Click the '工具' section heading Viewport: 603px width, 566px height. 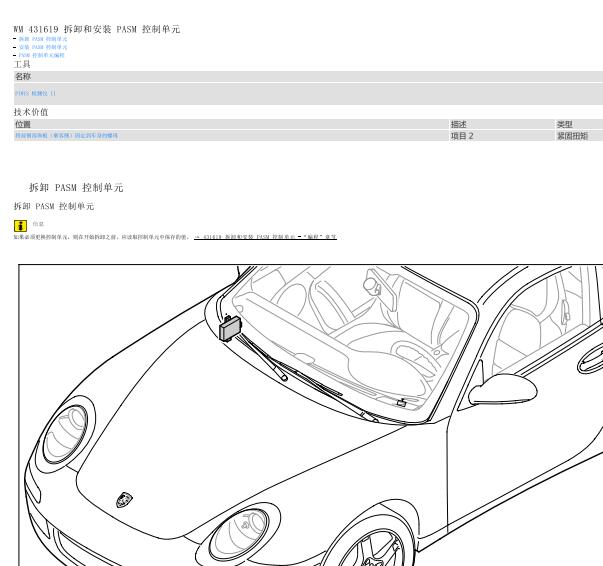pos(22,64)
